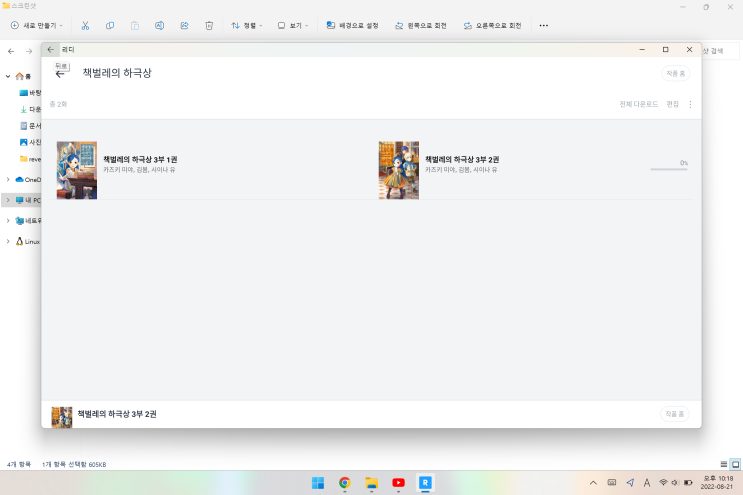Open the 보기 view dropdown

tap(292, 26)
